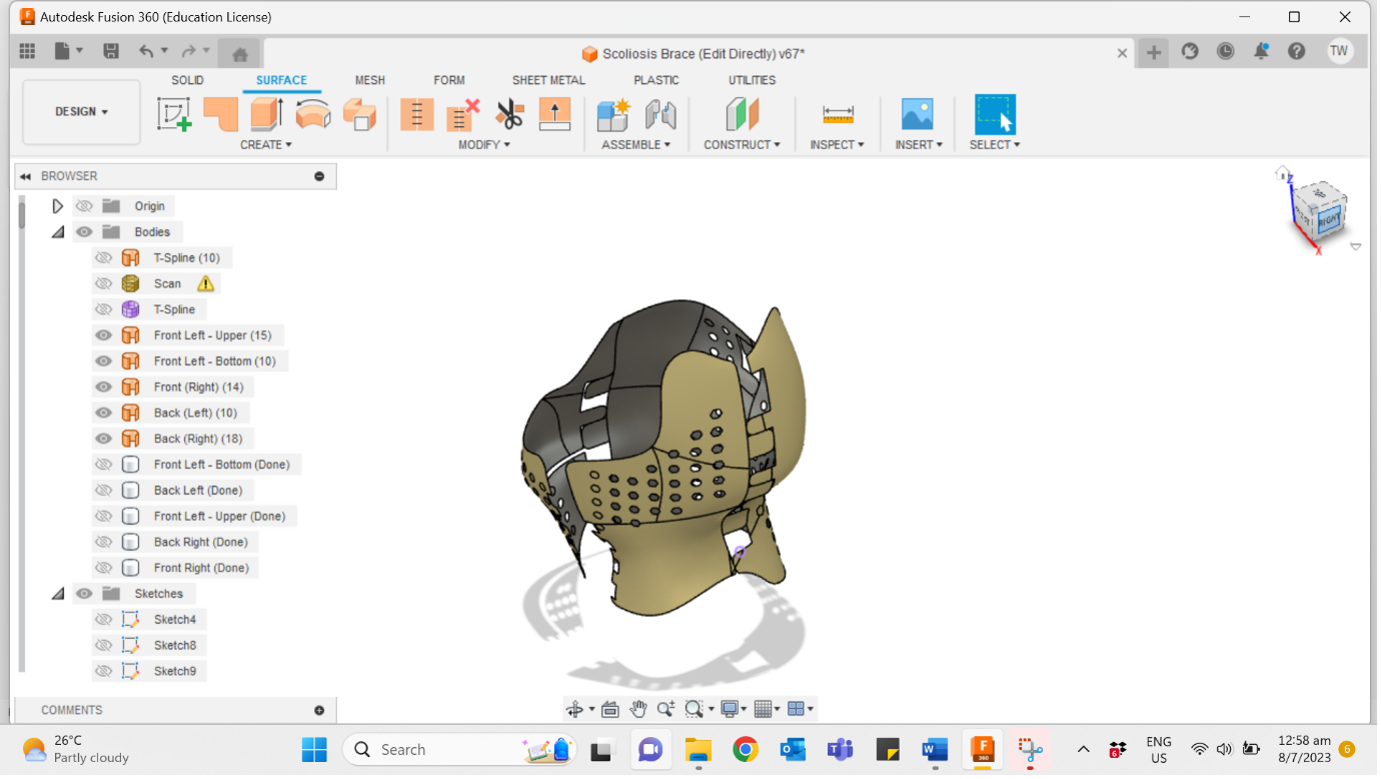Hide the Back (Right) (18) body
The image size is (1381, 779).
click(103, 439)
